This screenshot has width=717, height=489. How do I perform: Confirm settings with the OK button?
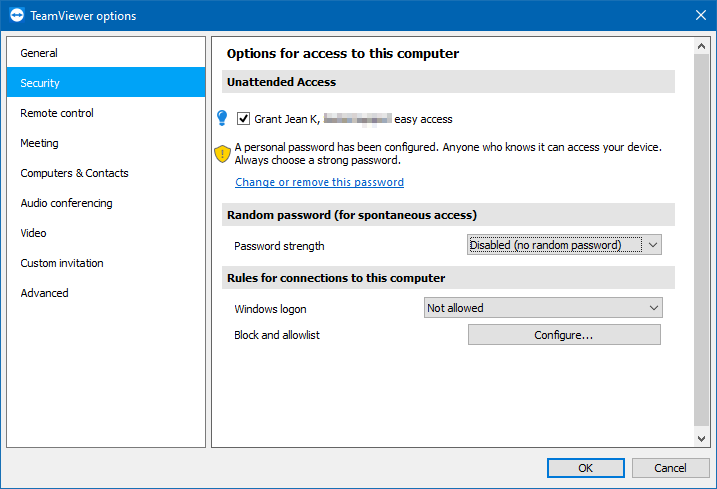point(586,468)
